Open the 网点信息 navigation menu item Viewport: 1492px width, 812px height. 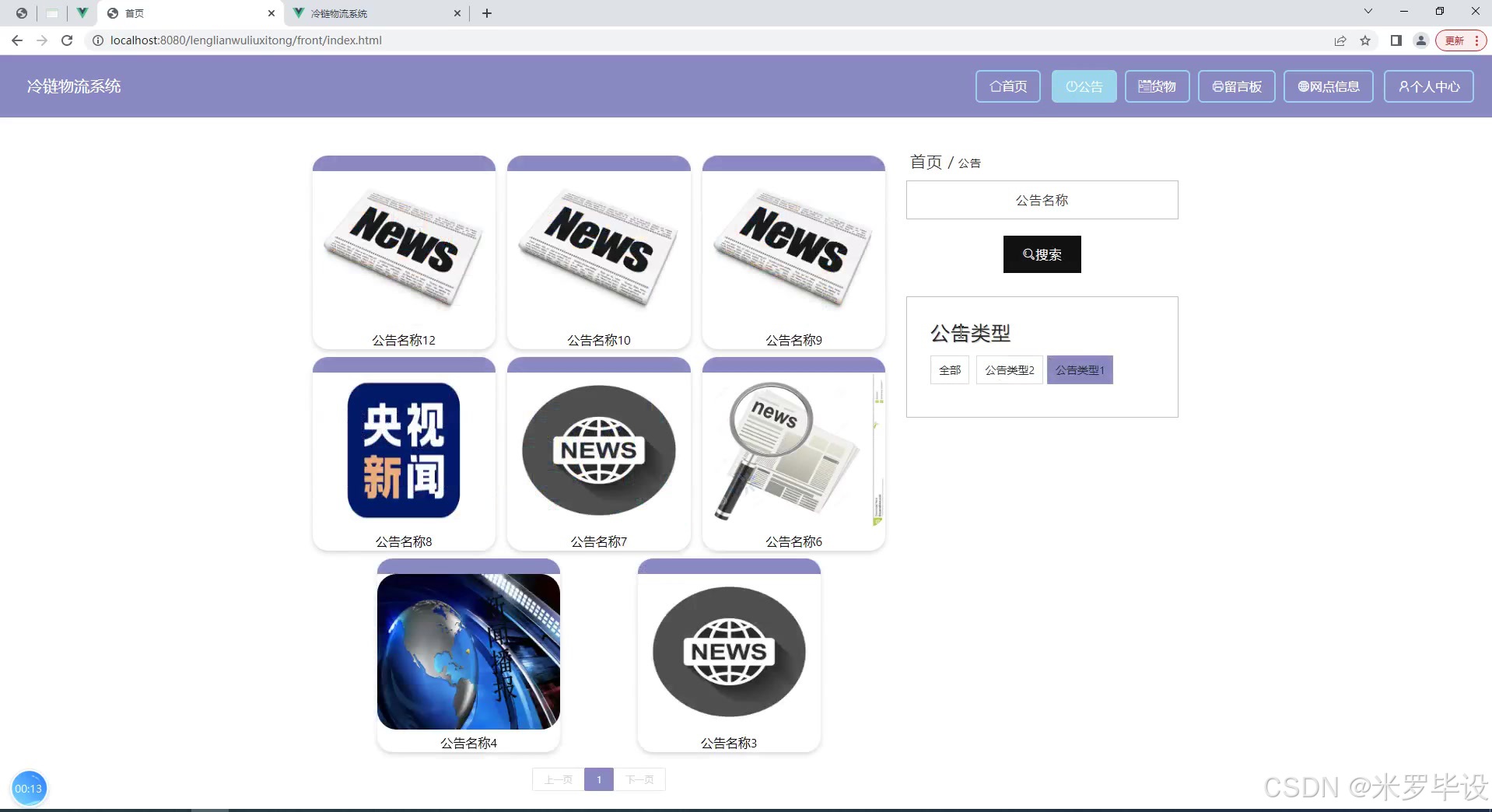pos(1328,86)
